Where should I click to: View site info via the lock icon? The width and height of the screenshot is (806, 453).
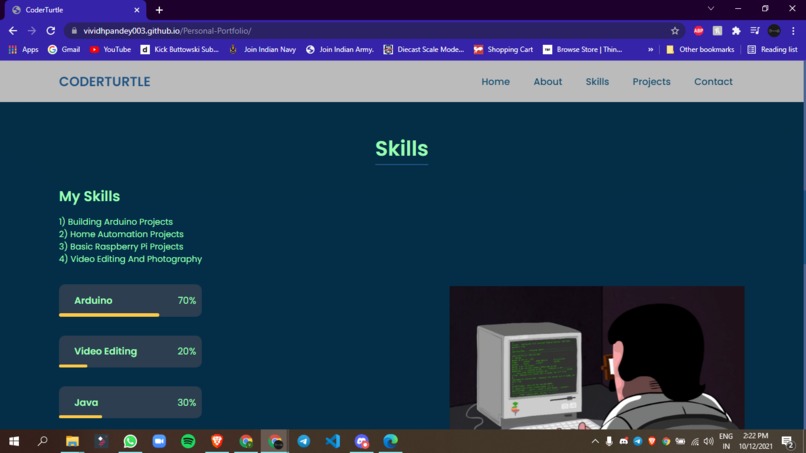(x=74, y=31)
